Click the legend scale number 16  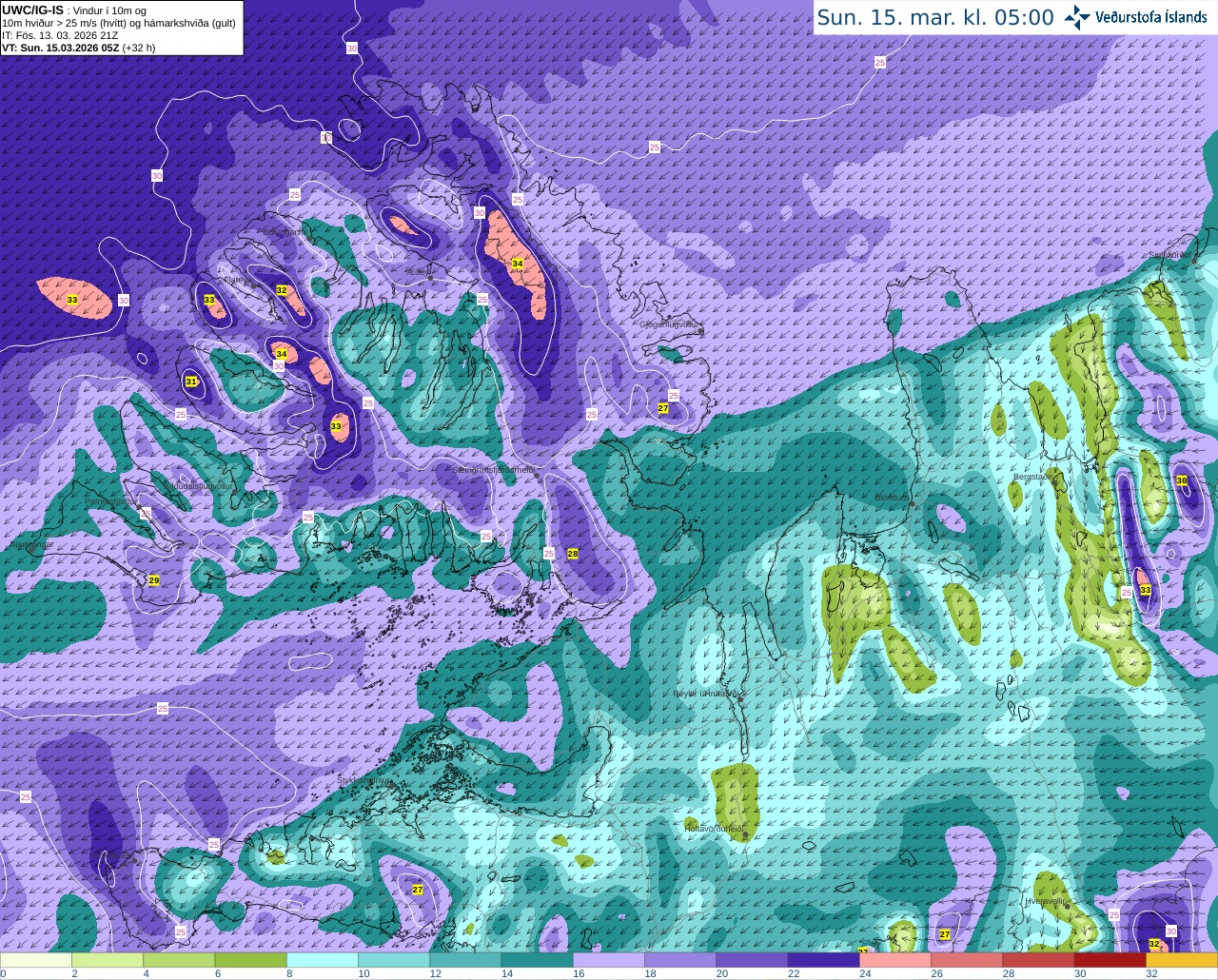(x=578, y=973)
